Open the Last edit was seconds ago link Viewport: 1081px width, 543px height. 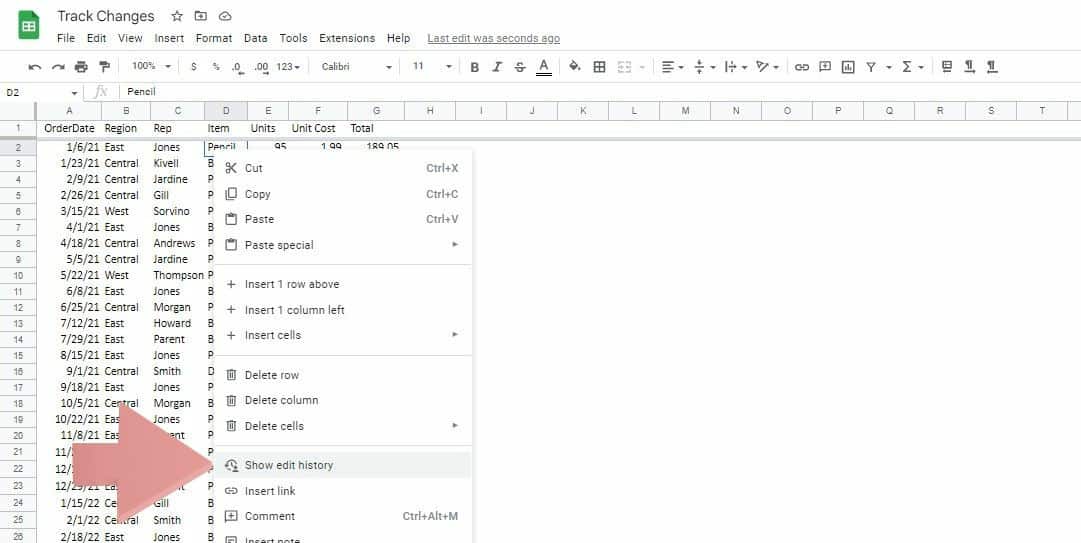click(x=494, y=39)
